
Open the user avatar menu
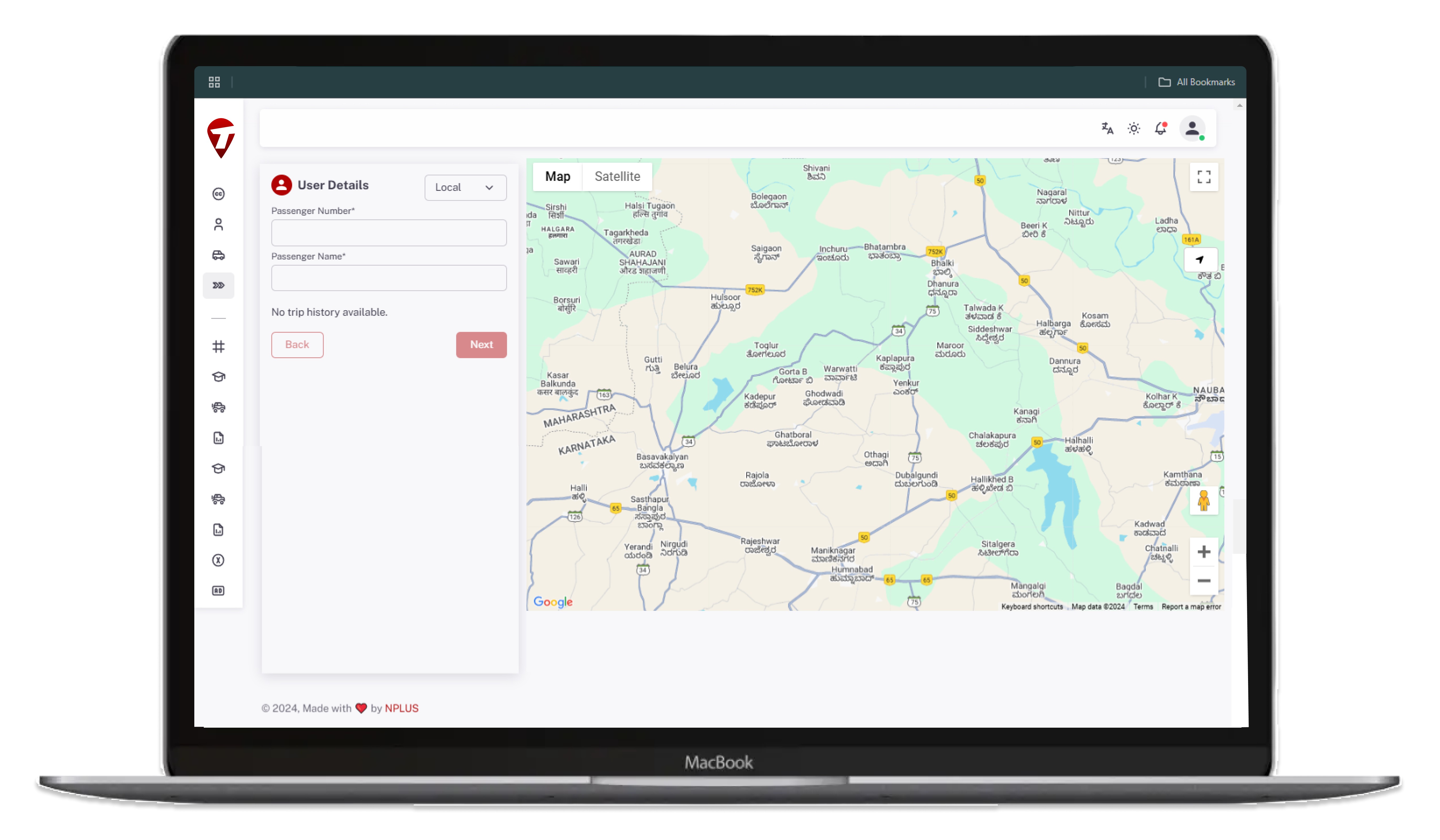point(1192,129)
